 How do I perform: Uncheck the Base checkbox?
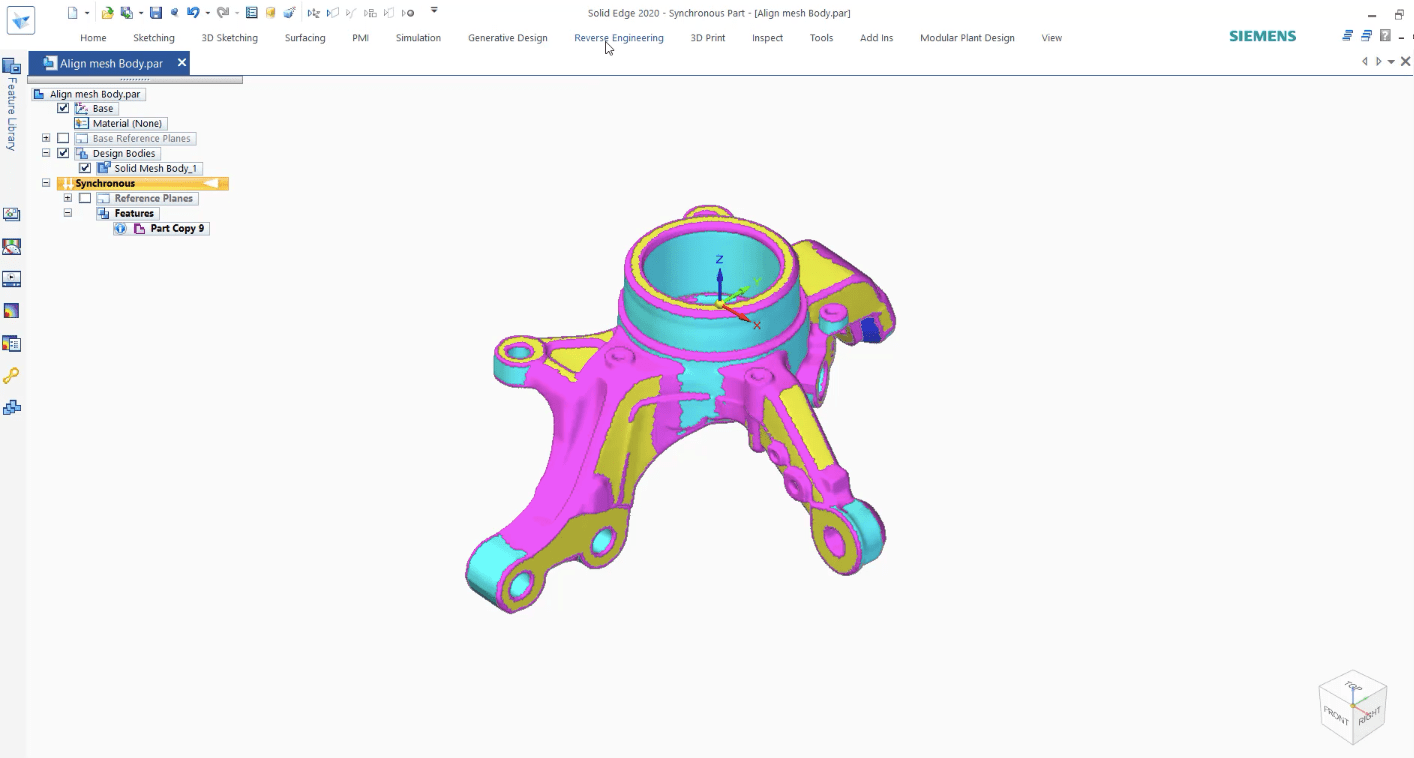63,108
